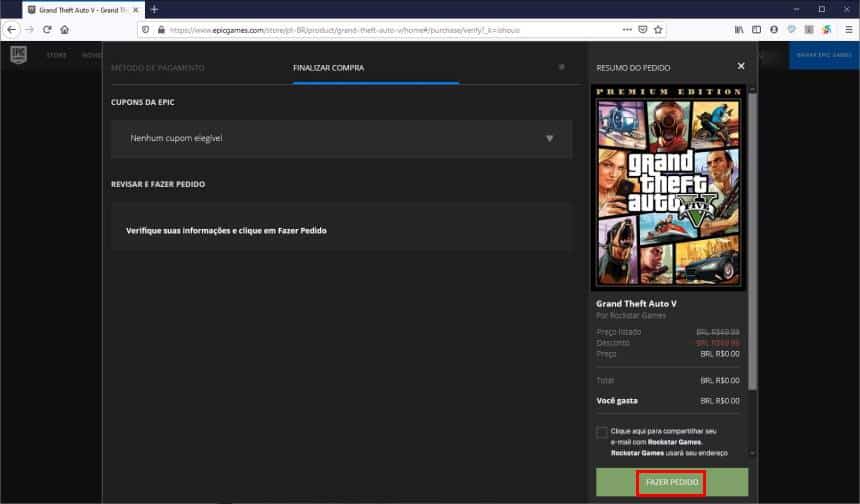
Task: Click the GTA V Premium Edition cover art
Action: tap(669, 188)
